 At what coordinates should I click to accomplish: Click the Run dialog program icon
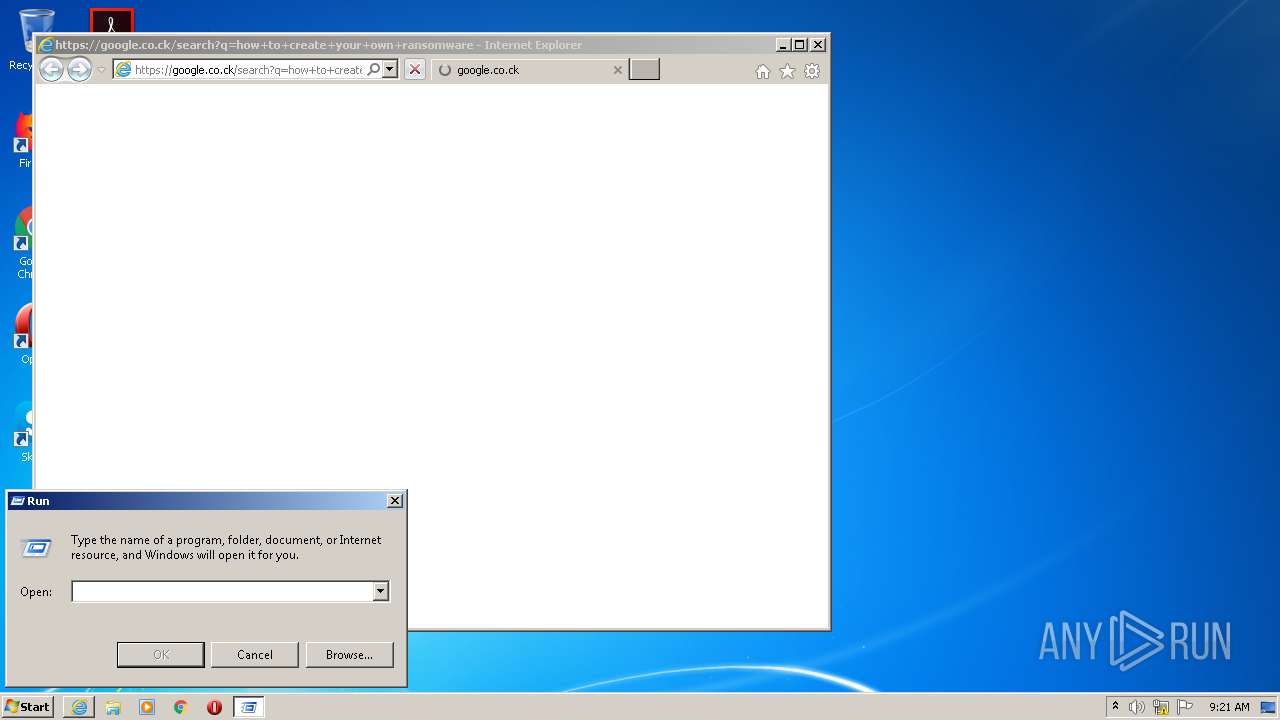pos(36,548)
